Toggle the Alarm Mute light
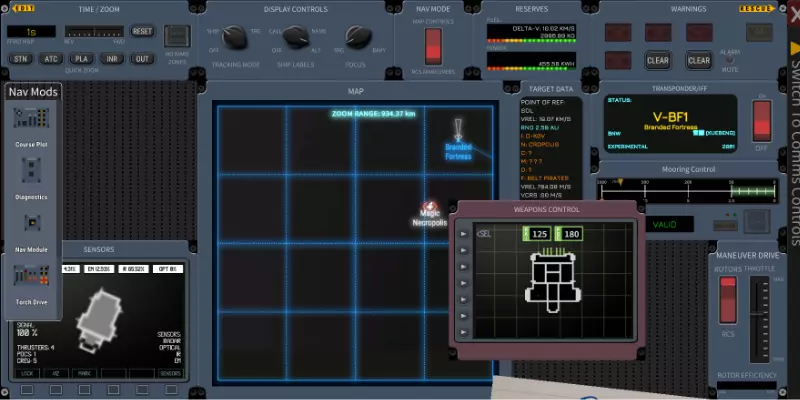 click(730, 60)
